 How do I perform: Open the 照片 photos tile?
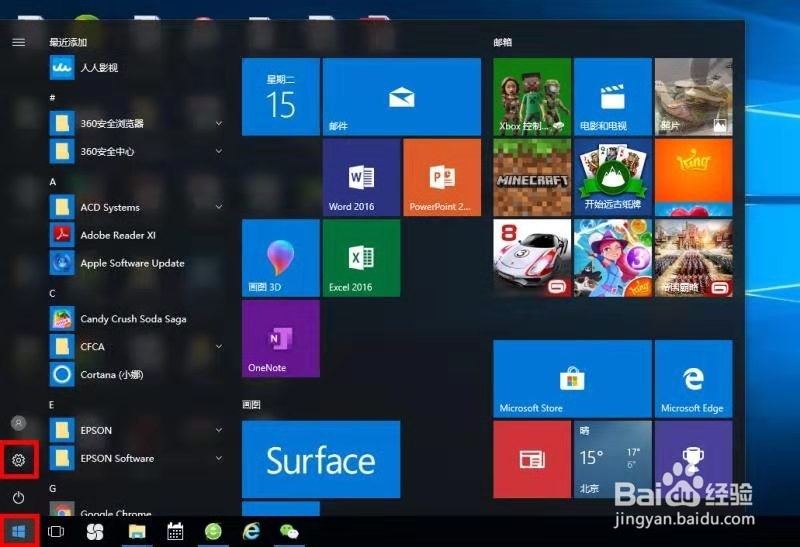point(693,96)
